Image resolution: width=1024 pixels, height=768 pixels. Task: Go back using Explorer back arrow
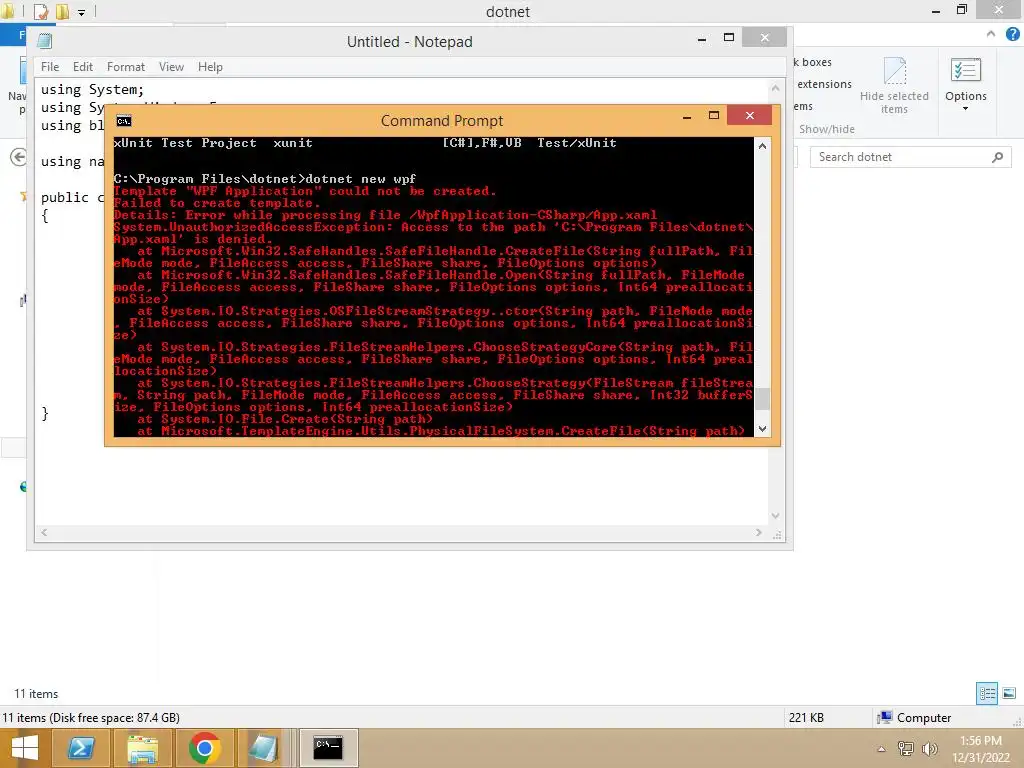tap(18, 157)
